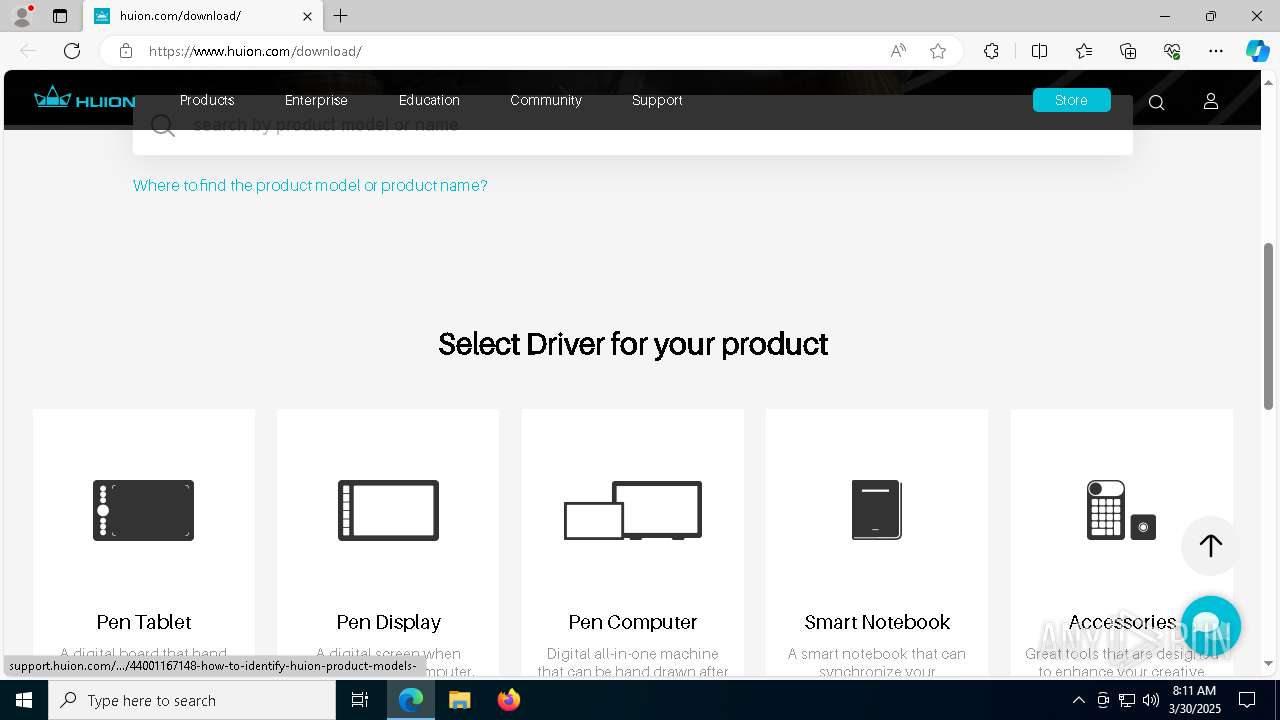Image resolution: width=1280 pixels, height=720 pixels.
Task: Open a new tab
Action: pos(341,16)
